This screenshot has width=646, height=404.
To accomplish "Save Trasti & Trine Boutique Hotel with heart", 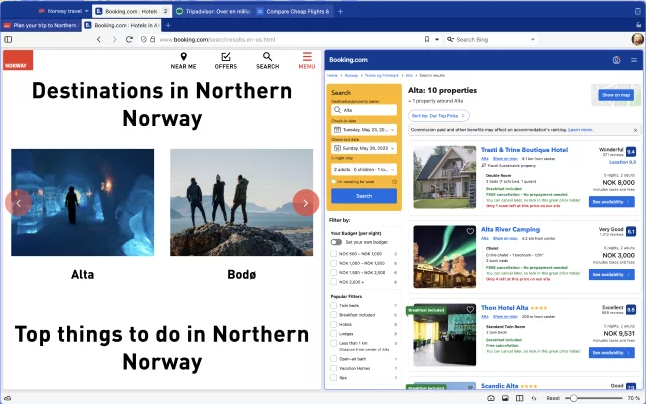I will pyautogui.click(x=470, y=152).
